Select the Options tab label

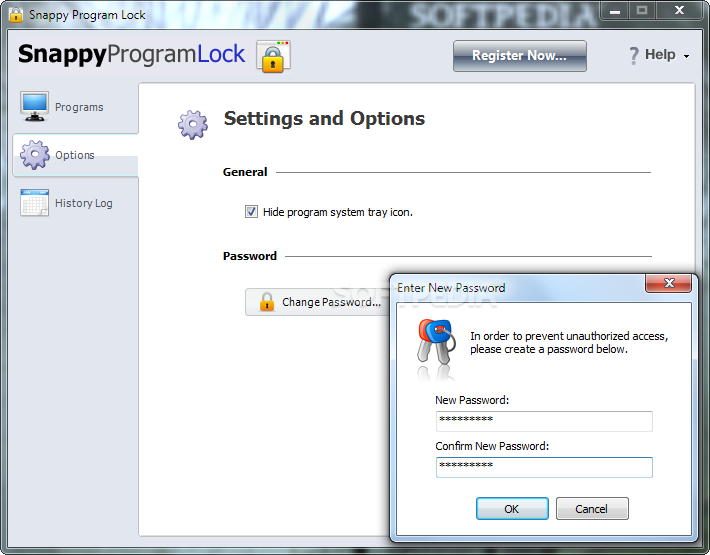click(x=75, y=155)
